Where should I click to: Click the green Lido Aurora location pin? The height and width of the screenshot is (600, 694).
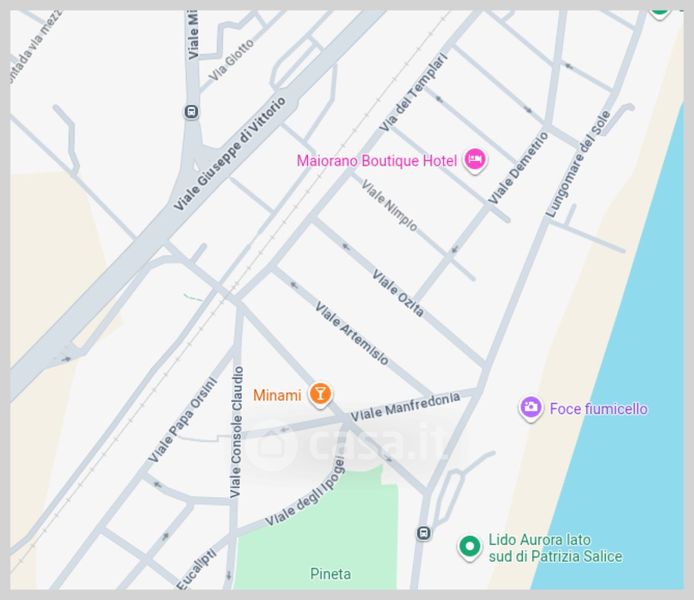click(x=469, y=547)
